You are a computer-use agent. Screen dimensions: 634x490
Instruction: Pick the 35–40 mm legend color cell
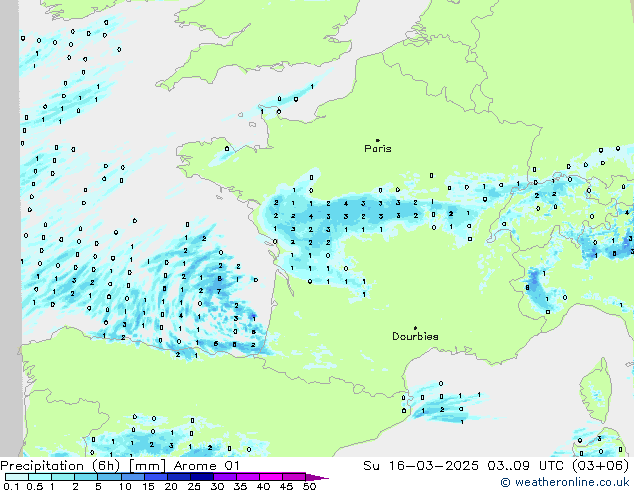(x=248, y=477)
